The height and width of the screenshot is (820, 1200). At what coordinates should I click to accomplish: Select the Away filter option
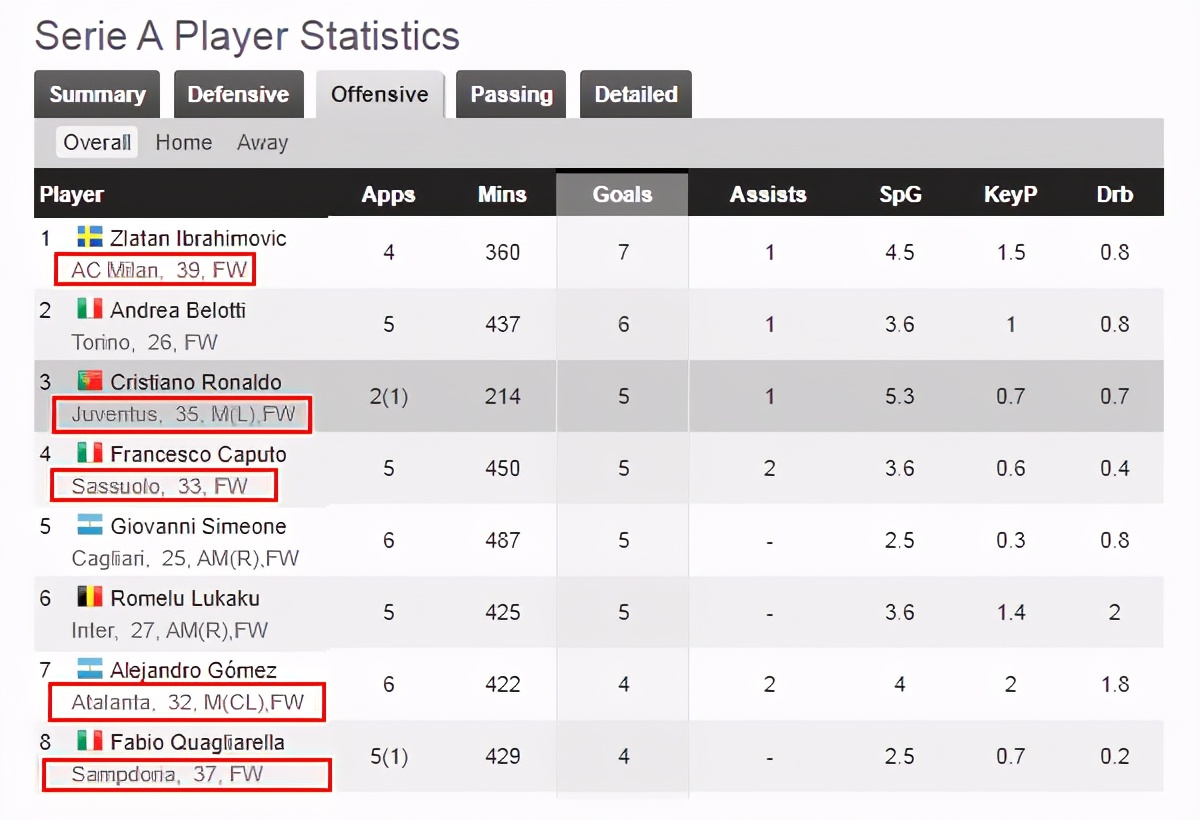click(262, 143)
